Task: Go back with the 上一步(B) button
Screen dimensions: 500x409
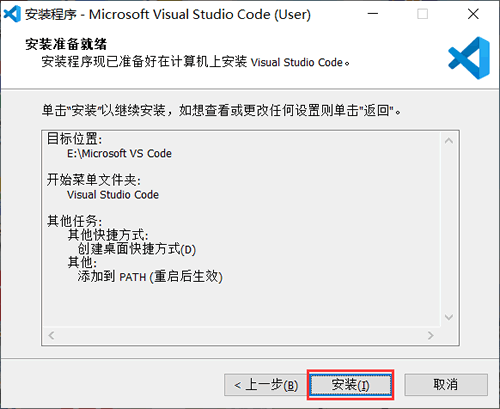Action: pos(266,385)
